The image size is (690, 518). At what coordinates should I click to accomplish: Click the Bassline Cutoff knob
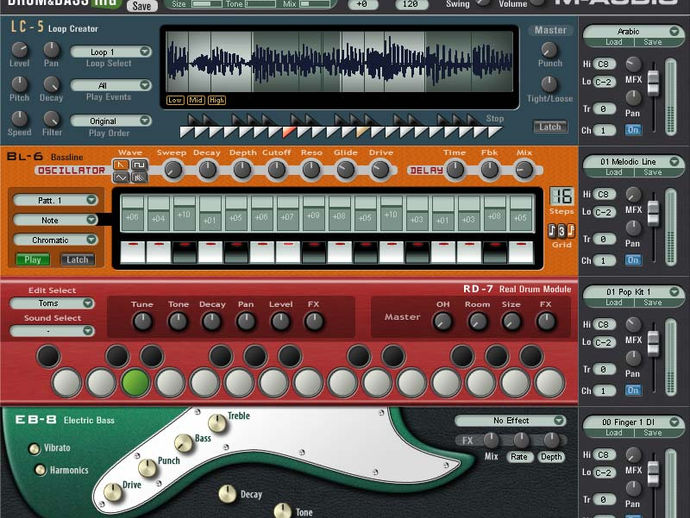click(276, 169)
